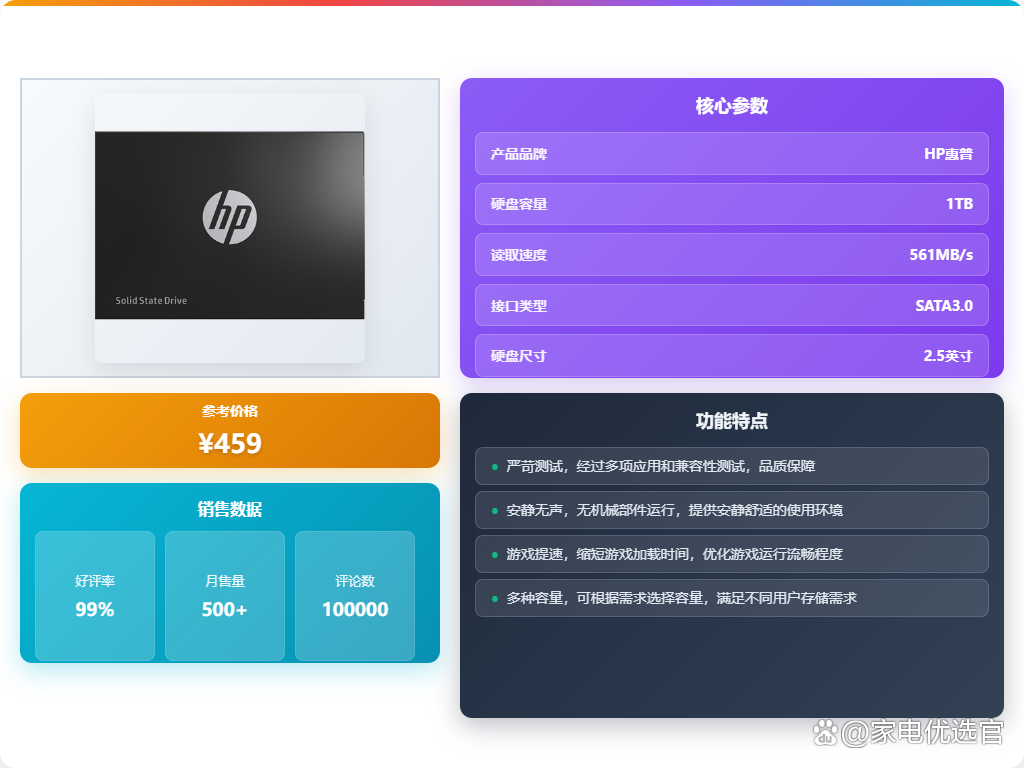Select the 读取速度 label
The height and width of the screenshot is (768, 1024).
coord(519,255)
